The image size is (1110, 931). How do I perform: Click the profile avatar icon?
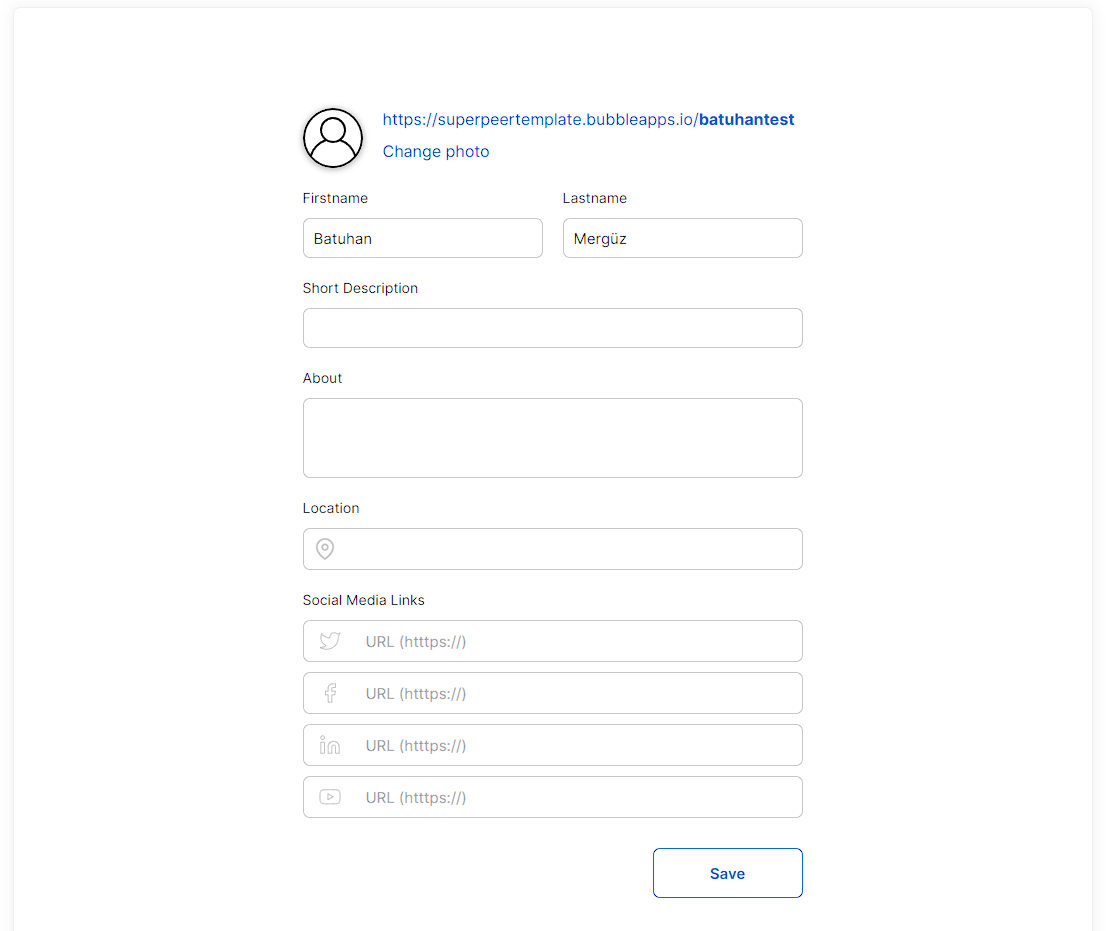[333, 138]
